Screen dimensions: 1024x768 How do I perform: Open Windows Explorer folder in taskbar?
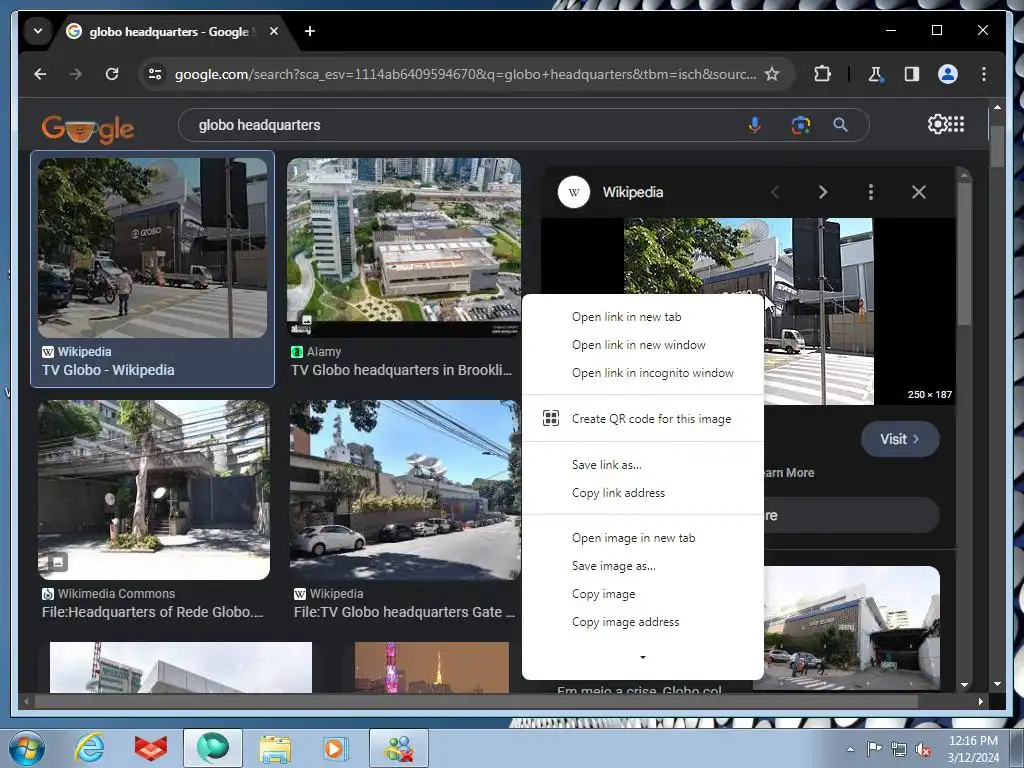[x=275, y=748]
